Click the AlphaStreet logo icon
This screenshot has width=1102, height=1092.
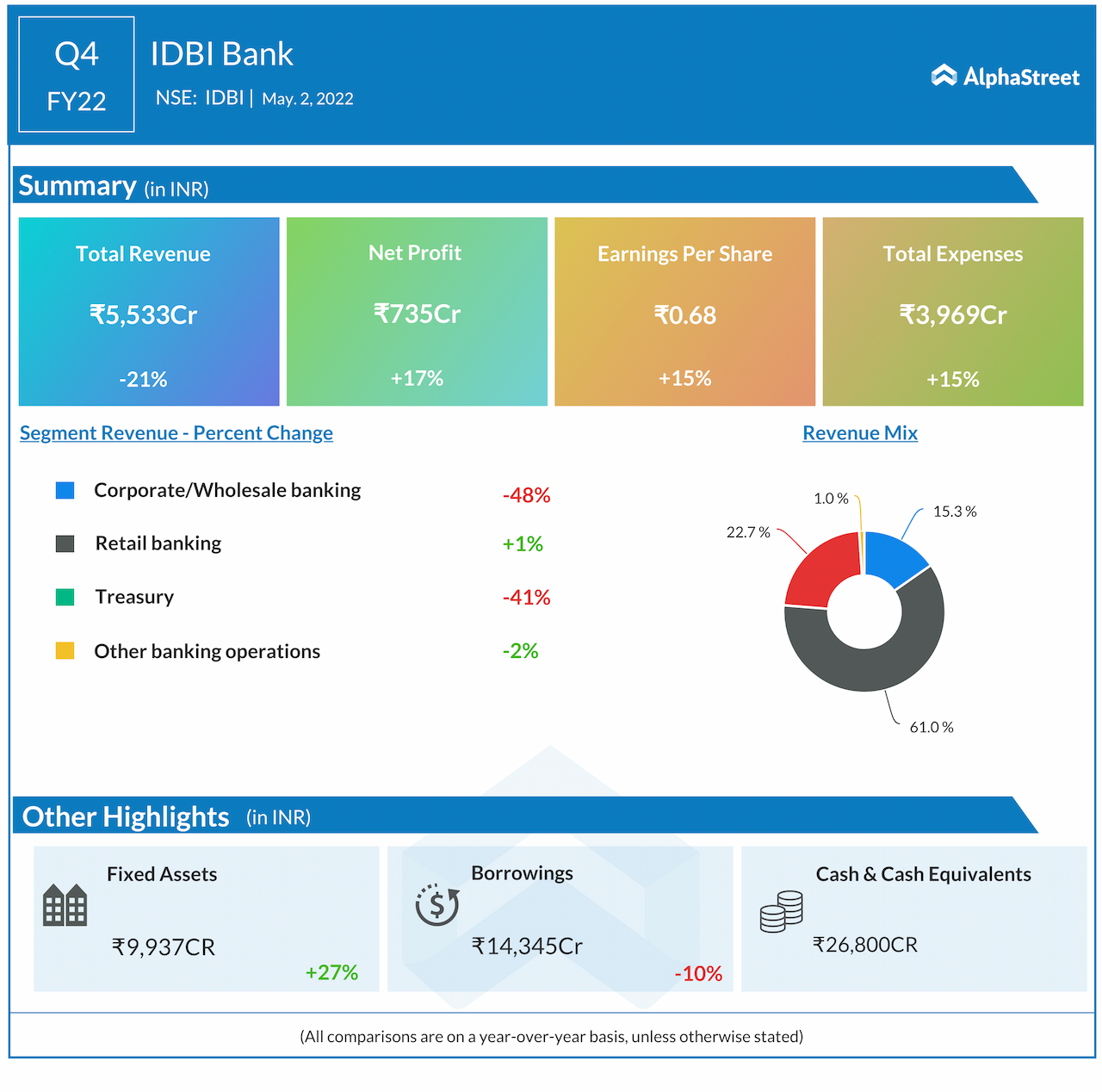(x=944, y=76)
